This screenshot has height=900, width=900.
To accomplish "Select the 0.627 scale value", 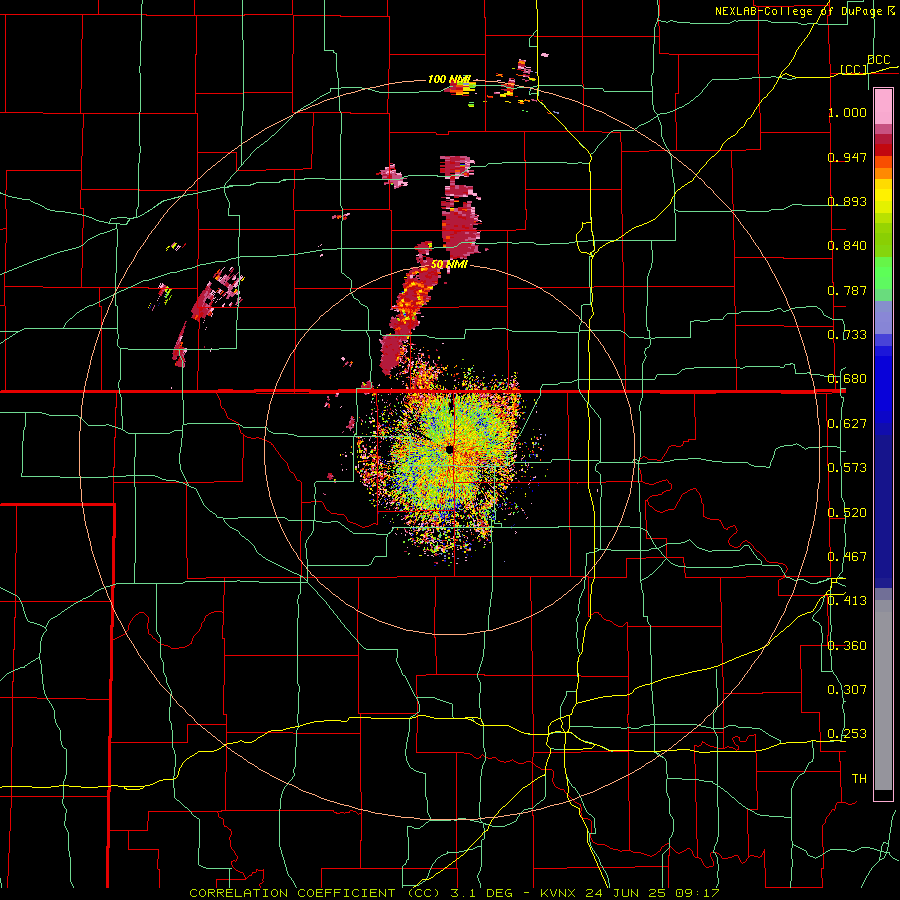I will [x=847, y=424].
